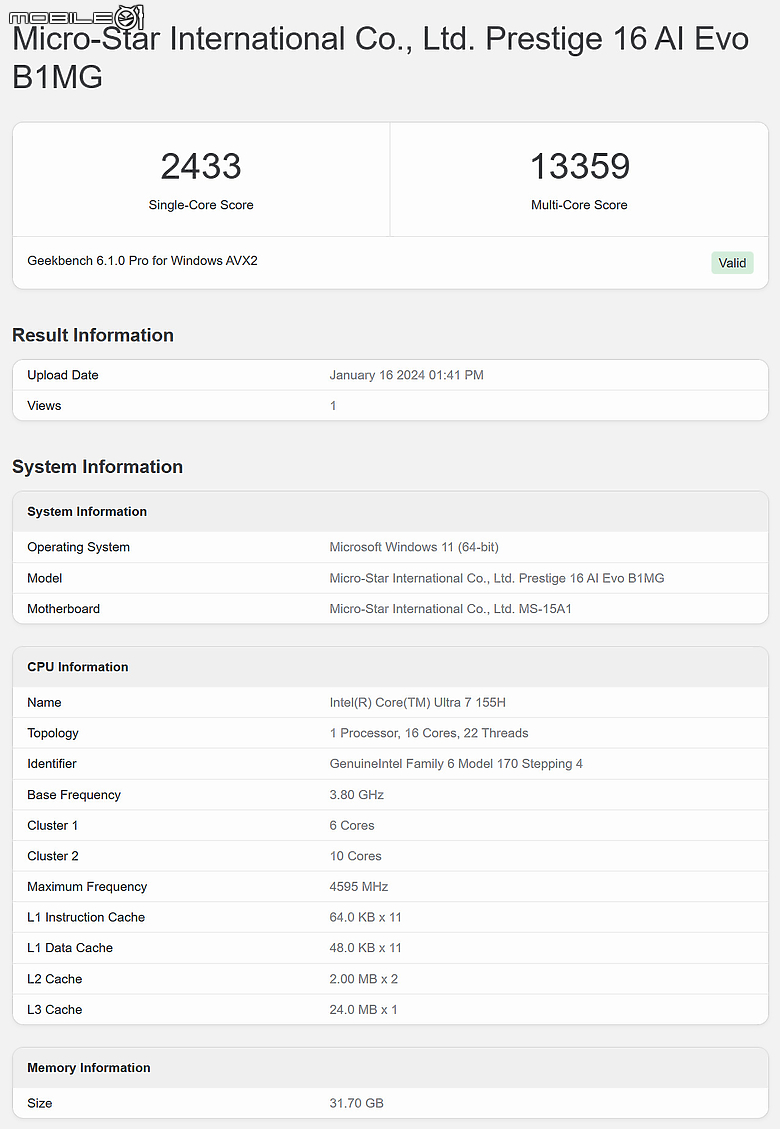Click the Motherboard MS-15A1 value

pyautogui.click(x=450, y=609)
